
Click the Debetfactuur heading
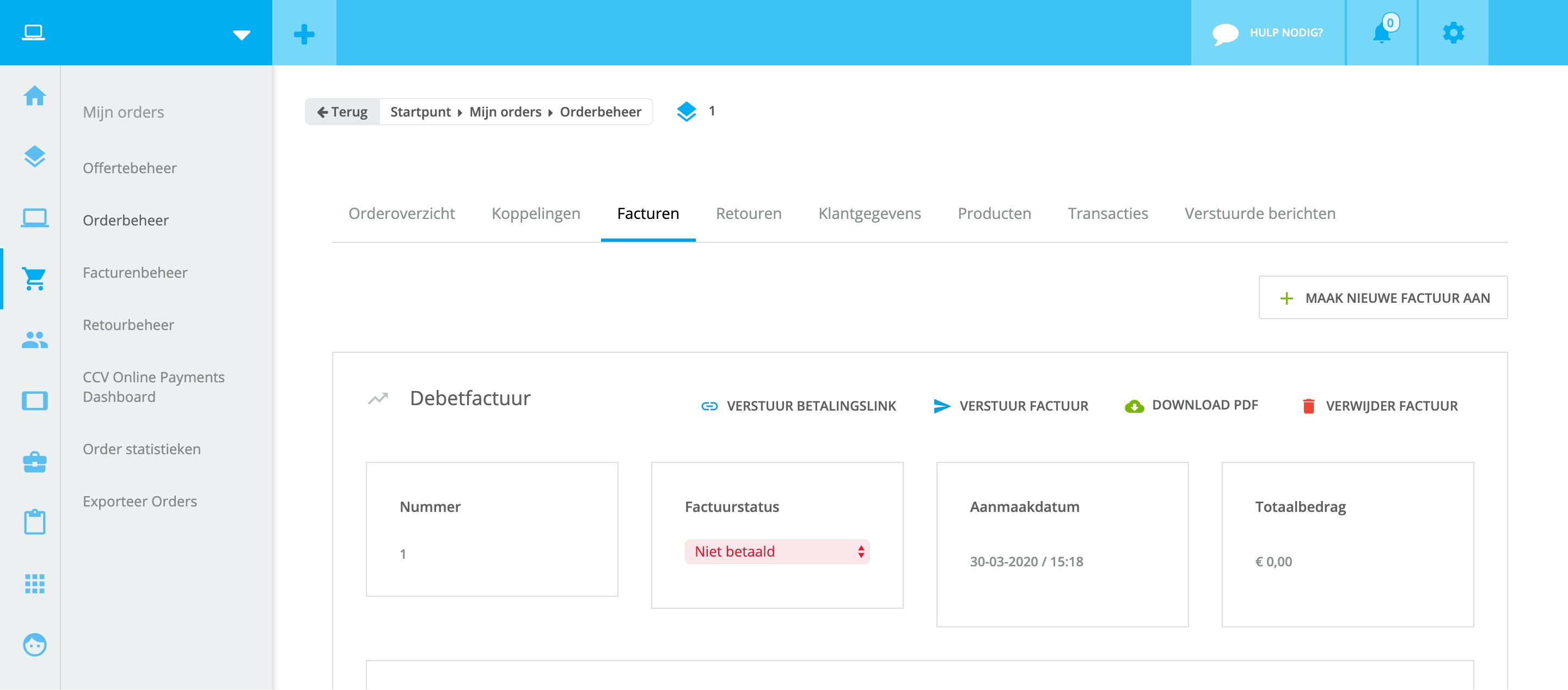(470, 398)
